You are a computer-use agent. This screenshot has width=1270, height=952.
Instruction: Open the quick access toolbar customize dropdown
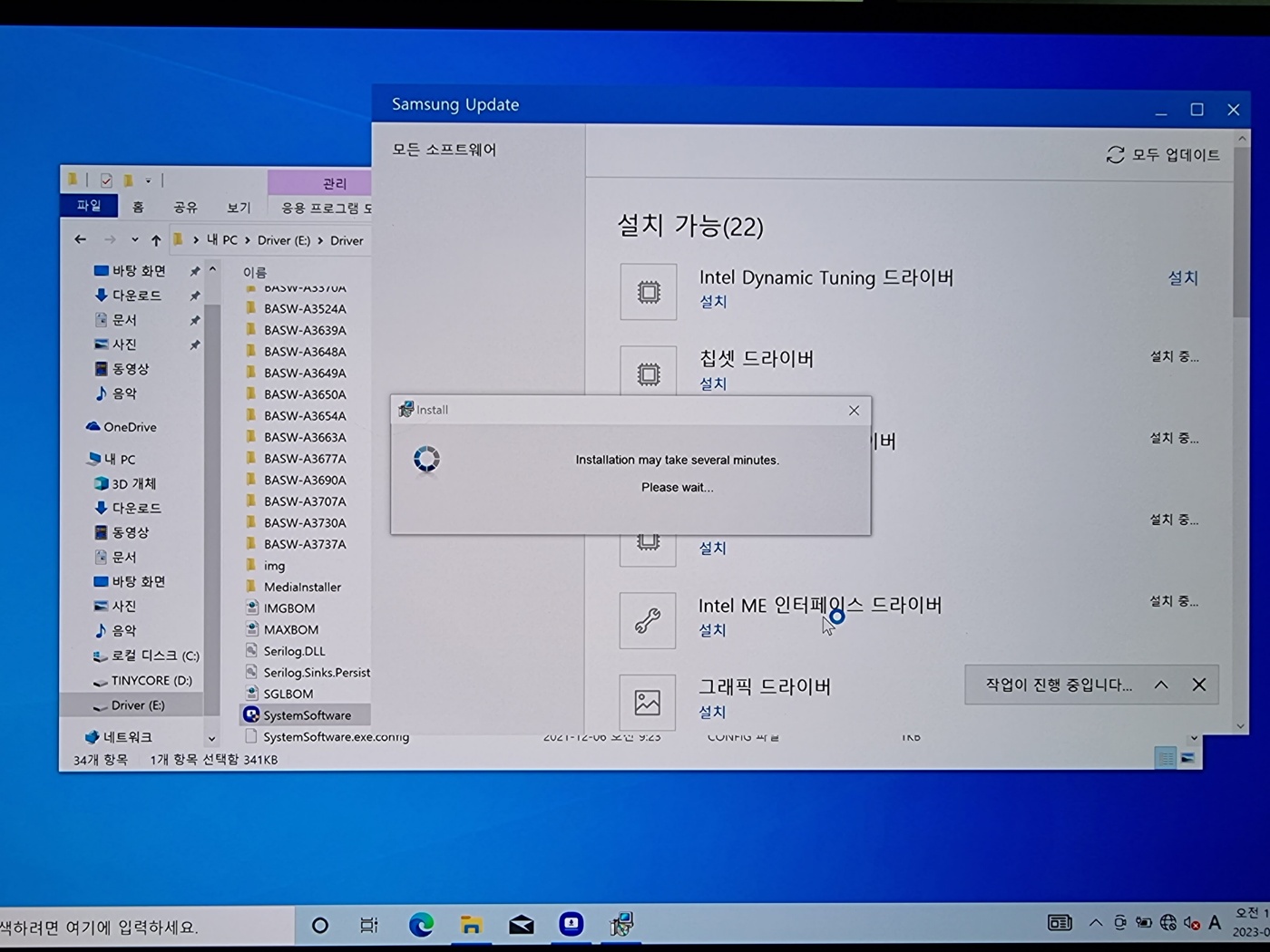(148, 180)
